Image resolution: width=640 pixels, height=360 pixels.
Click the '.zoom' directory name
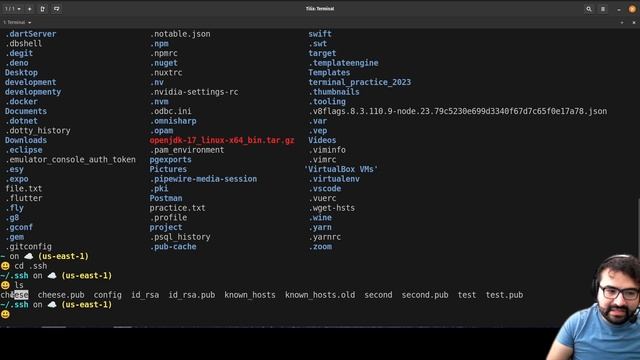(320, 246)
